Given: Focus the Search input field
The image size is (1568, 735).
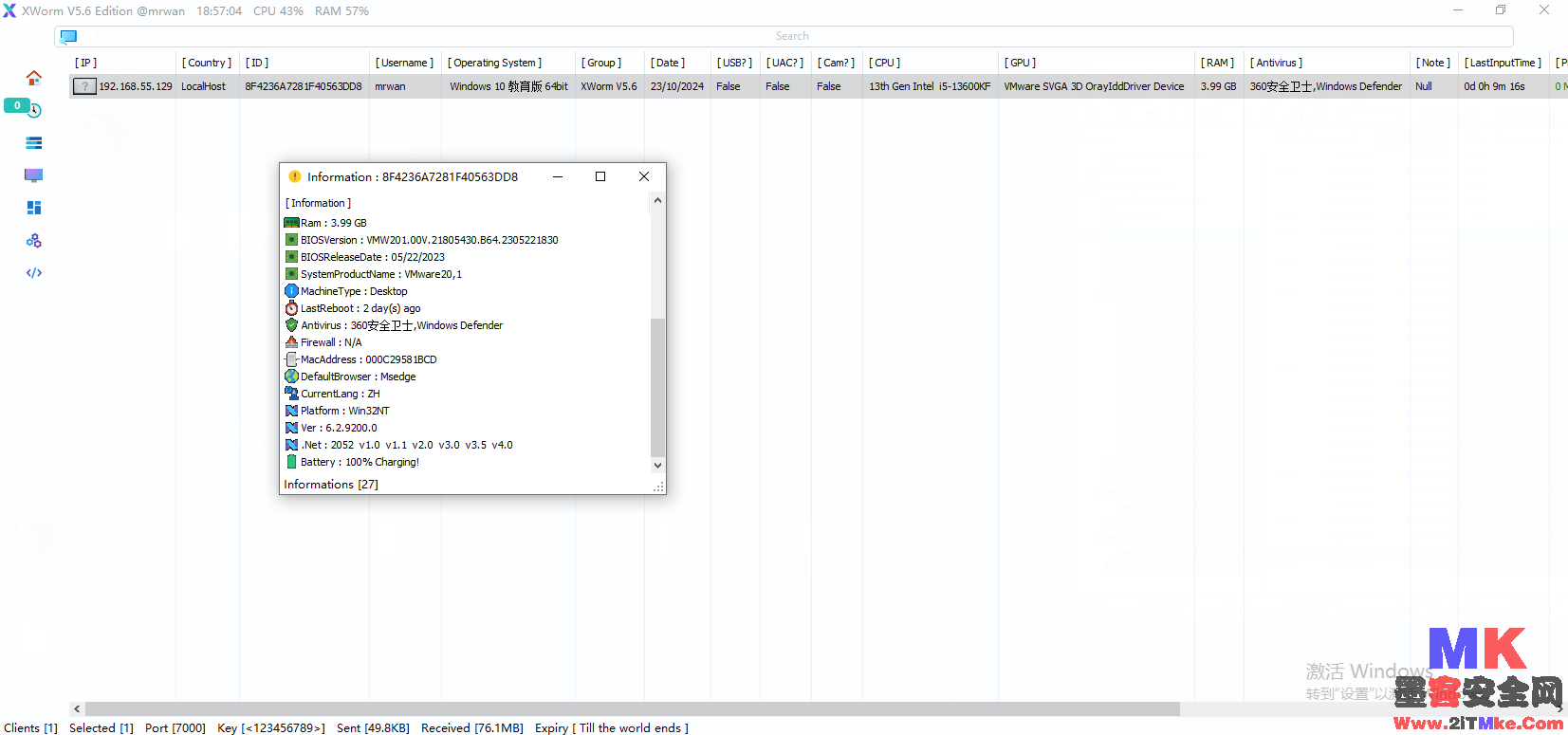Looking at the screenshot, I should (x=792, y=36).
